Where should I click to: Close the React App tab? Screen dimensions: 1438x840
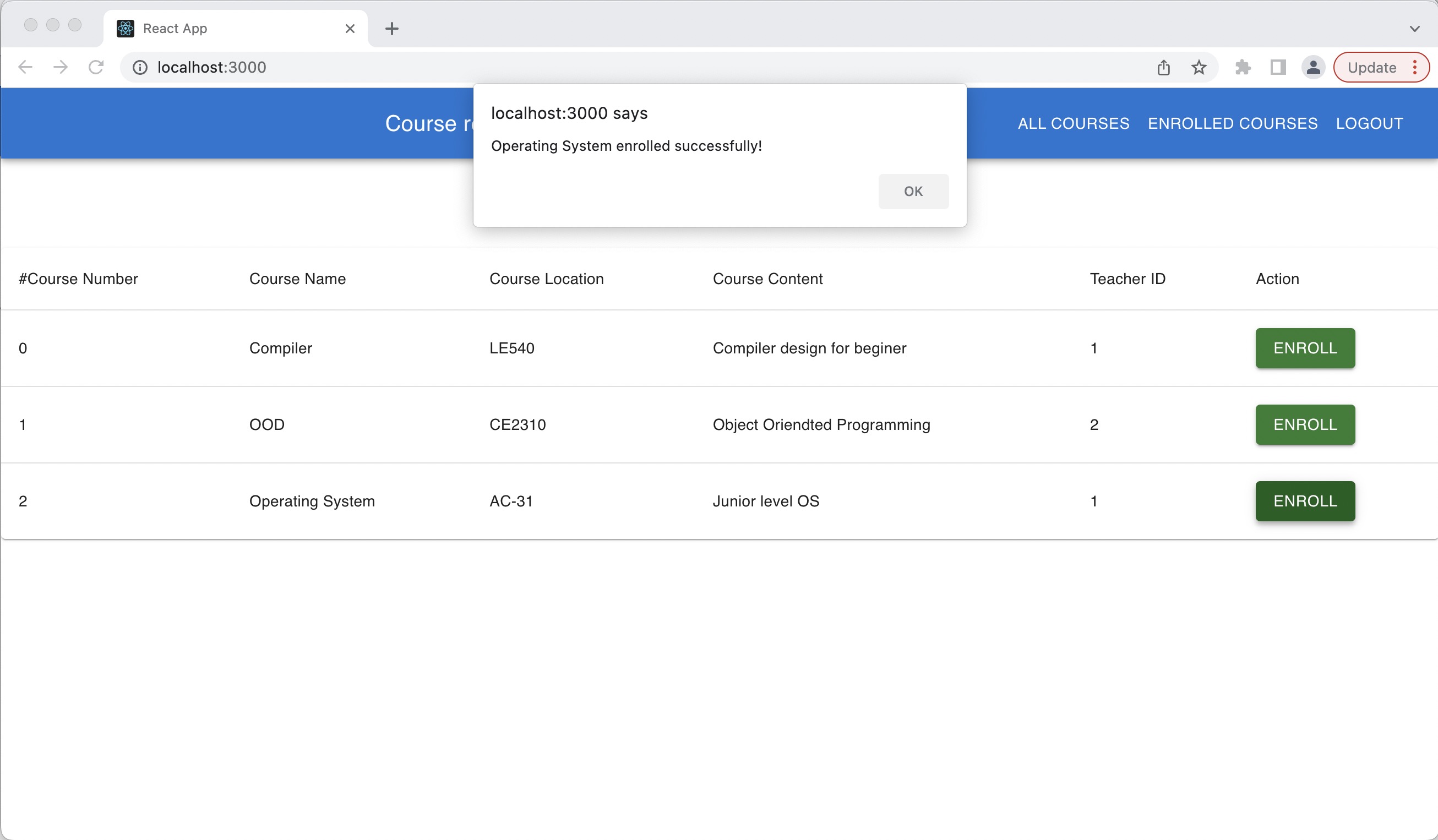350,29
